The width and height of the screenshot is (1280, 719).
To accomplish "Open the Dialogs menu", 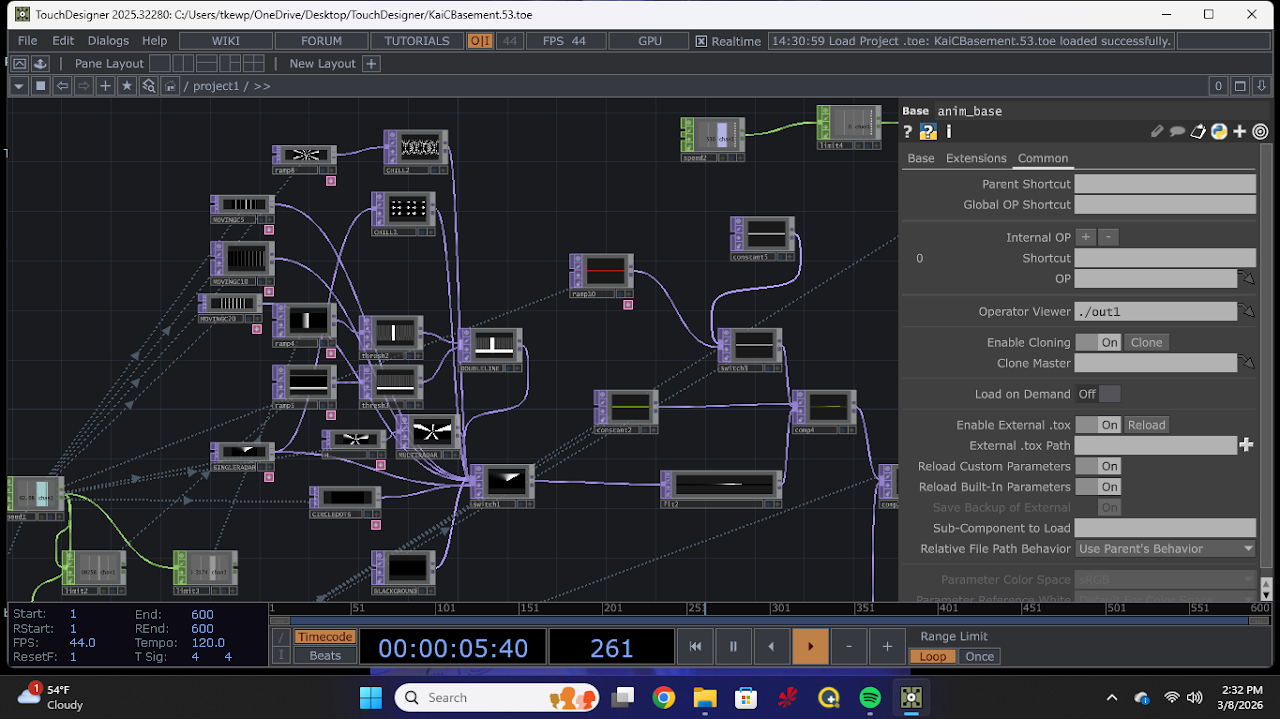I will pyautogui.click(x=108, y=41).
